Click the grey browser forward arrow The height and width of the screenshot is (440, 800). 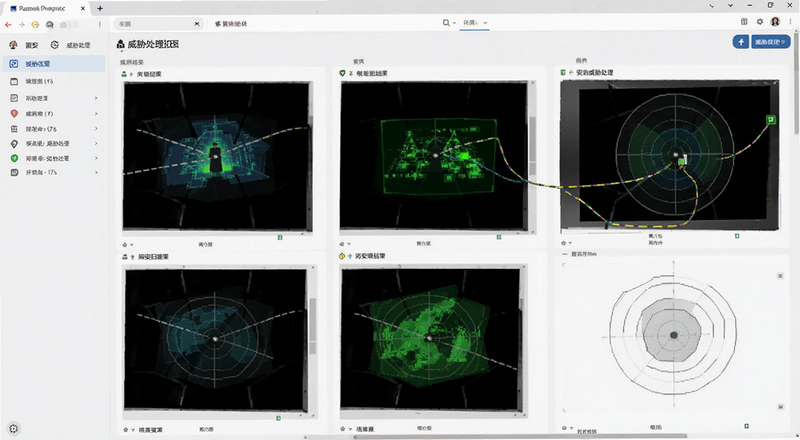(21, 24)
